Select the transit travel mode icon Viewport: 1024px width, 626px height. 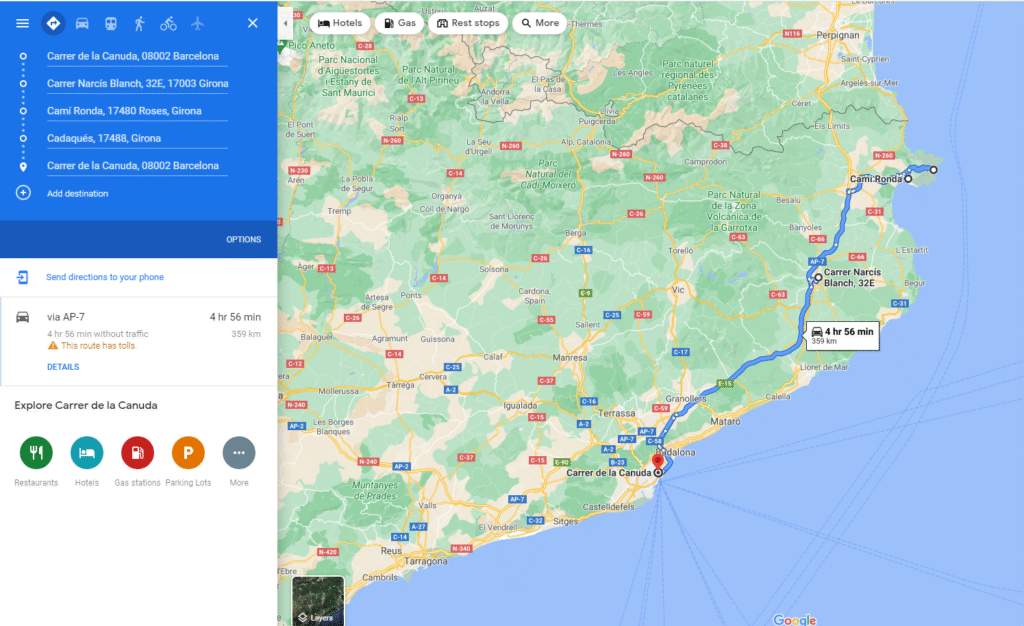110,23
